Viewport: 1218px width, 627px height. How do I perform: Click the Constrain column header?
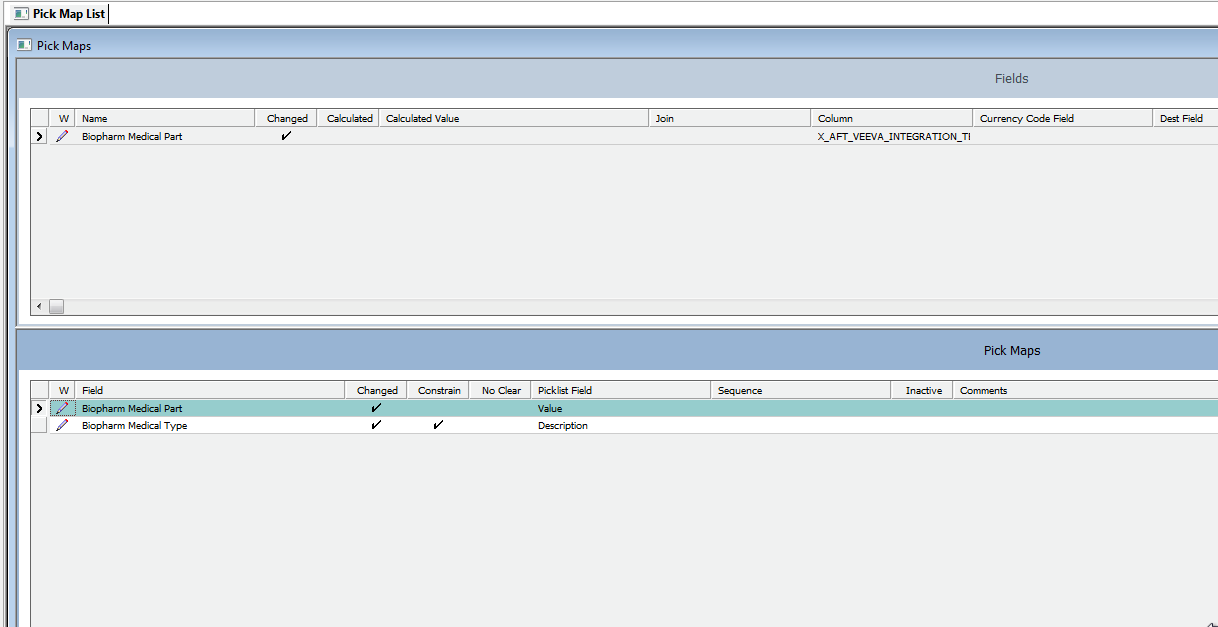[439, 390]
